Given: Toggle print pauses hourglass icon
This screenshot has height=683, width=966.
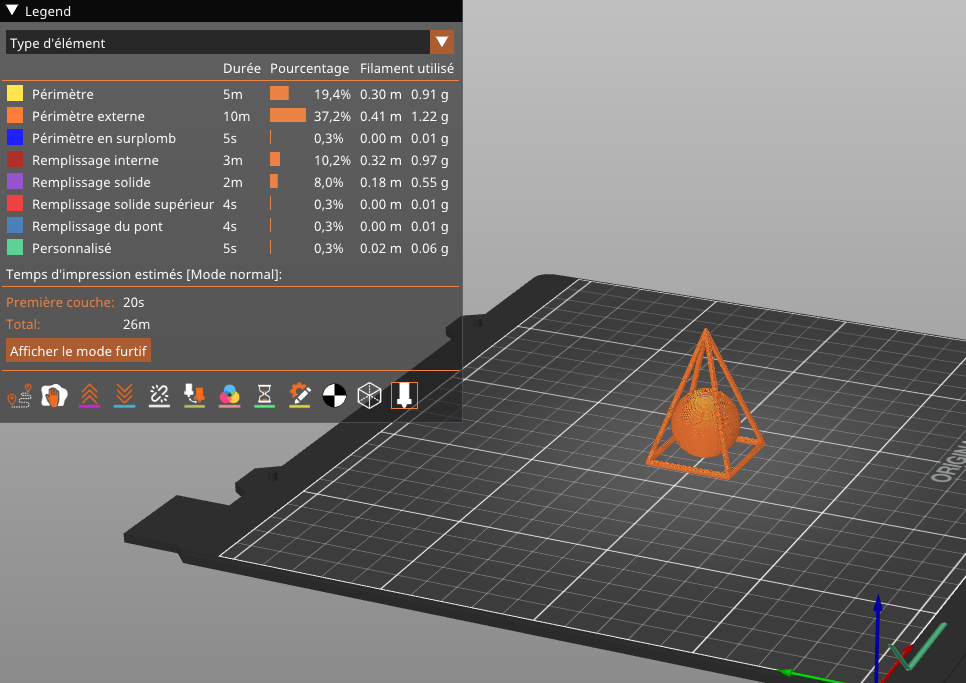Looking at the screenshot, I should 264,396.
